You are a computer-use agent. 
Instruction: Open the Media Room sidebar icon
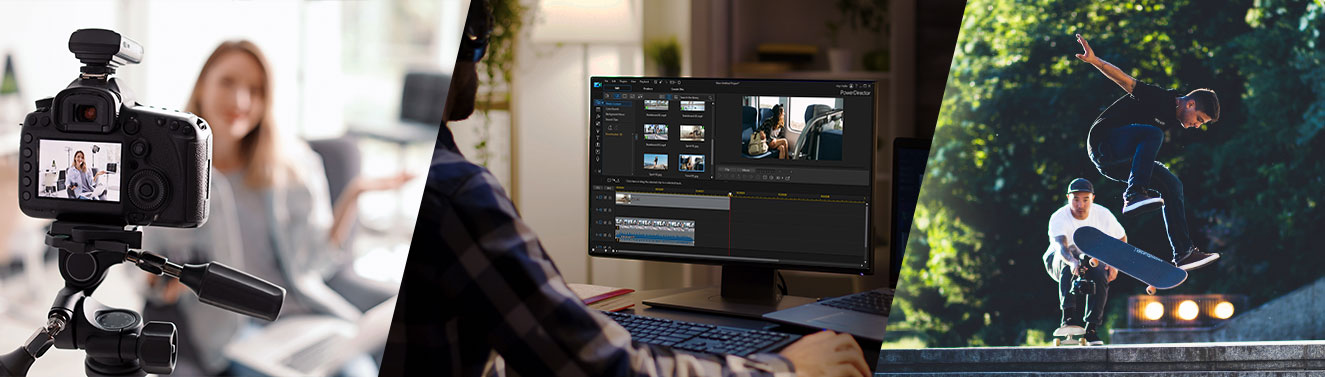pos(598,102)
